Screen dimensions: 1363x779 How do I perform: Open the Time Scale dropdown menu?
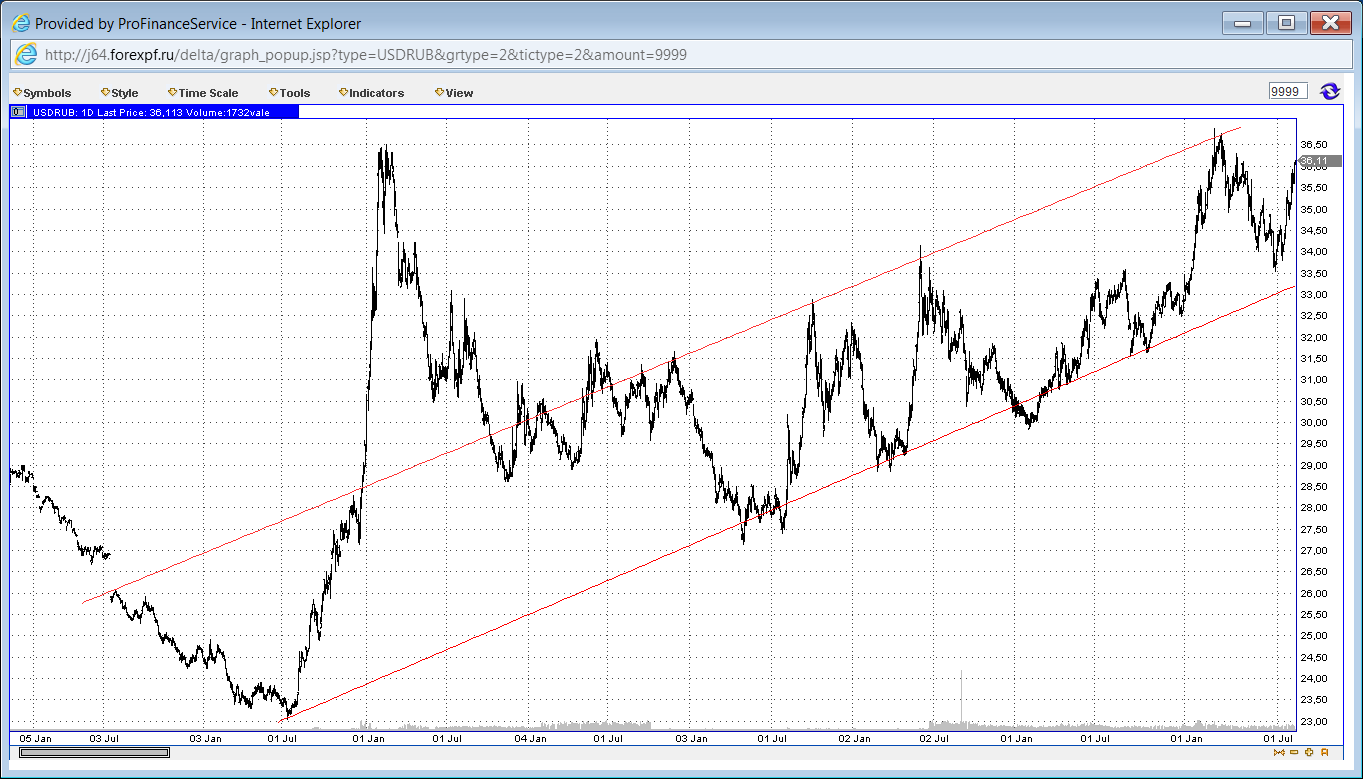[x=203, y=93]
